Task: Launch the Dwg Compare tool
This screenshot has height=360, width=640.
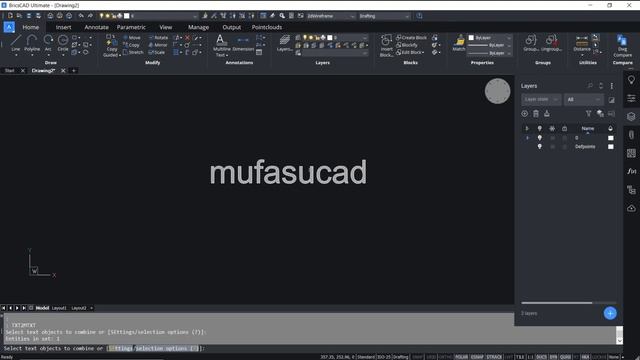Action: [x=622, y=46]
